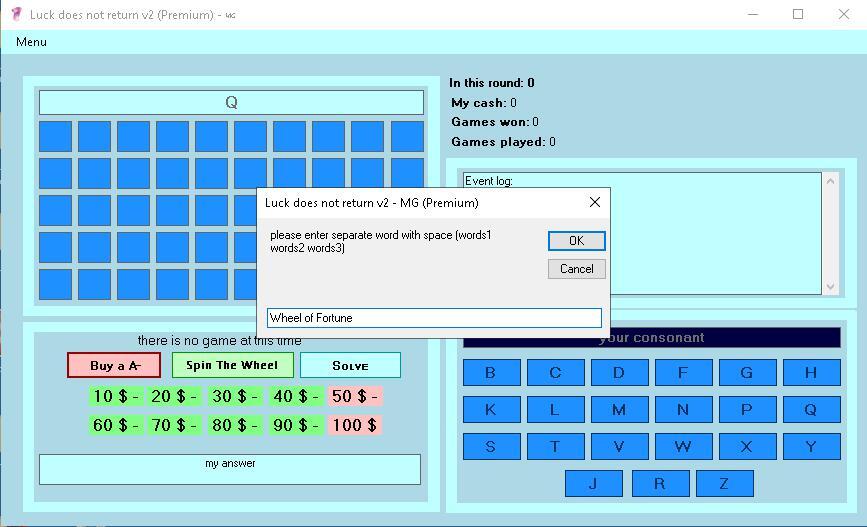The height and width of the screenshot is (527, 867).
Task: Pick consonant letter B
Action: coord(490,373)
